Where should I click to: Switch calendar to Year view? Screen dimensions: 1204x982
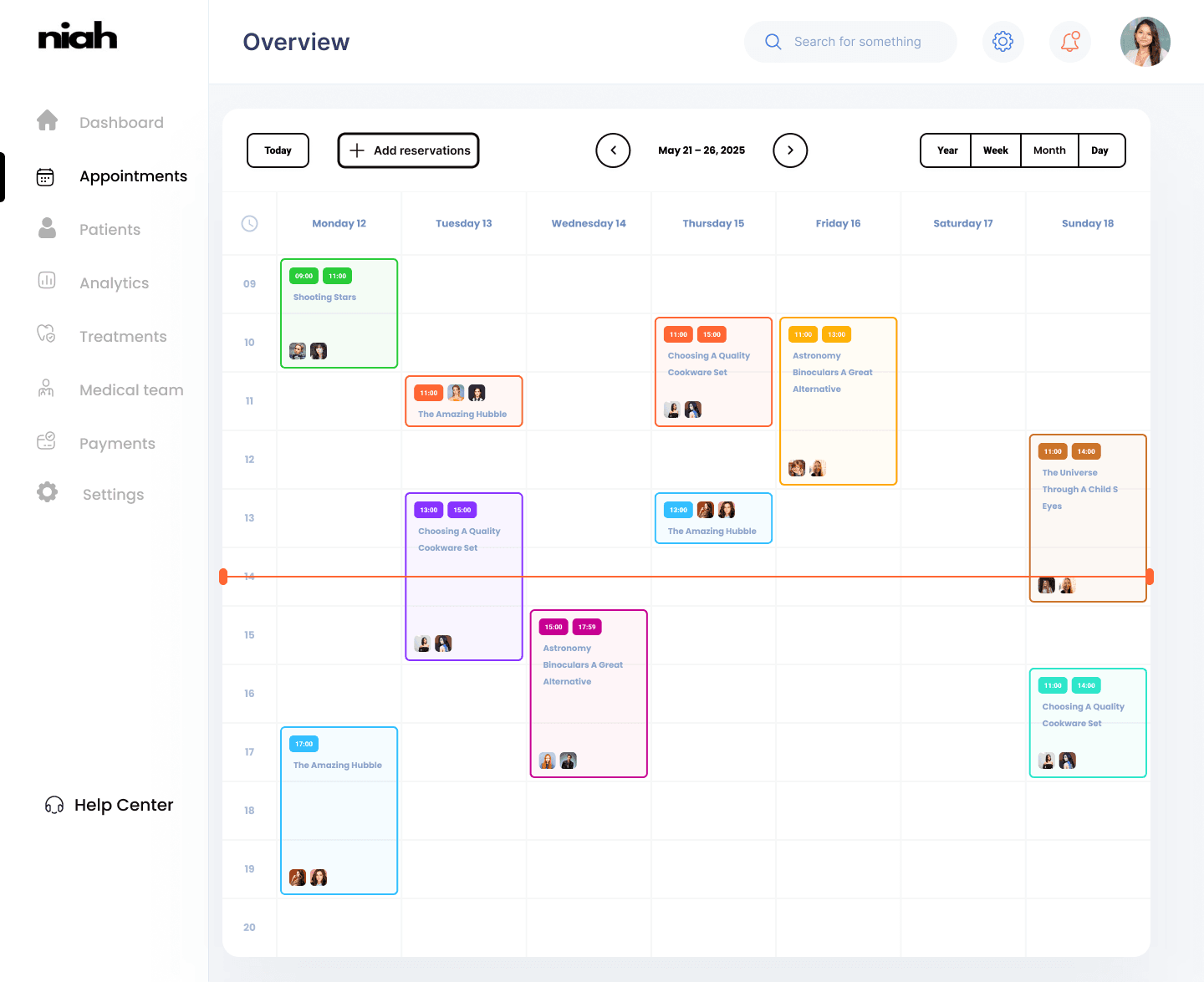pos(946,150)
